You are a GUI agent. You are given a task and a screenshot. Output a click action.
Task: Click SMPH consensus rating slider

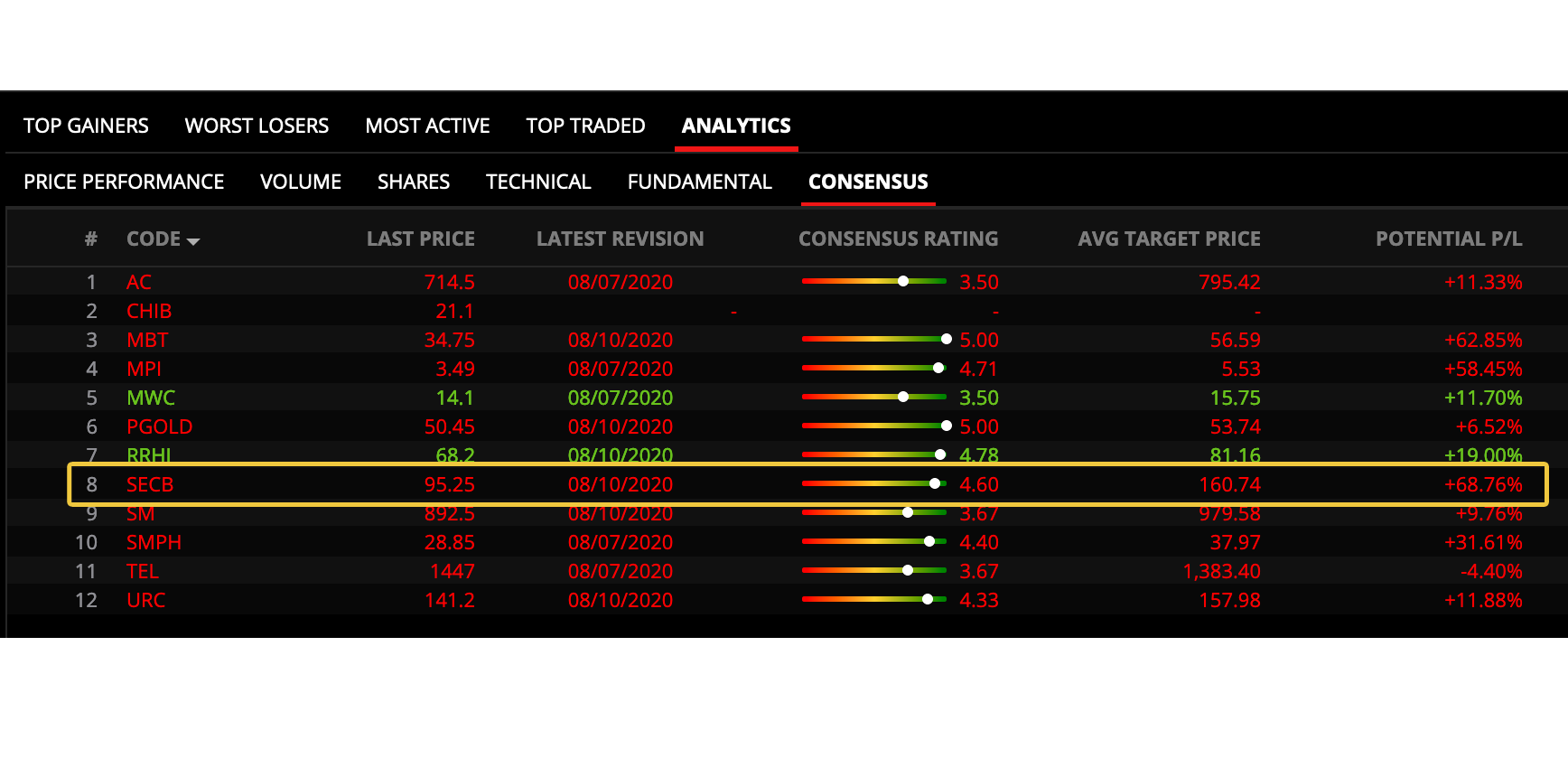pyautogui.click(x=874, y=541)
